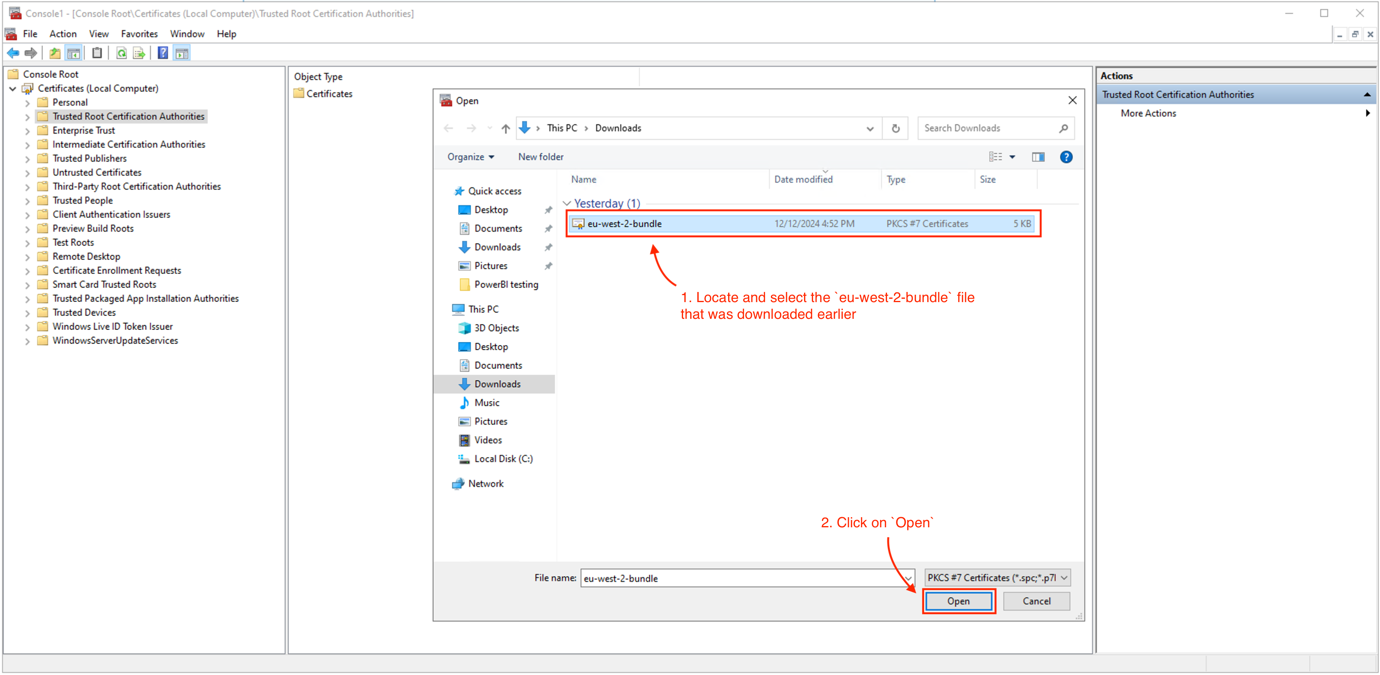
Task: Open the Organize dropdown menu
Action: [x=470, y=156]
